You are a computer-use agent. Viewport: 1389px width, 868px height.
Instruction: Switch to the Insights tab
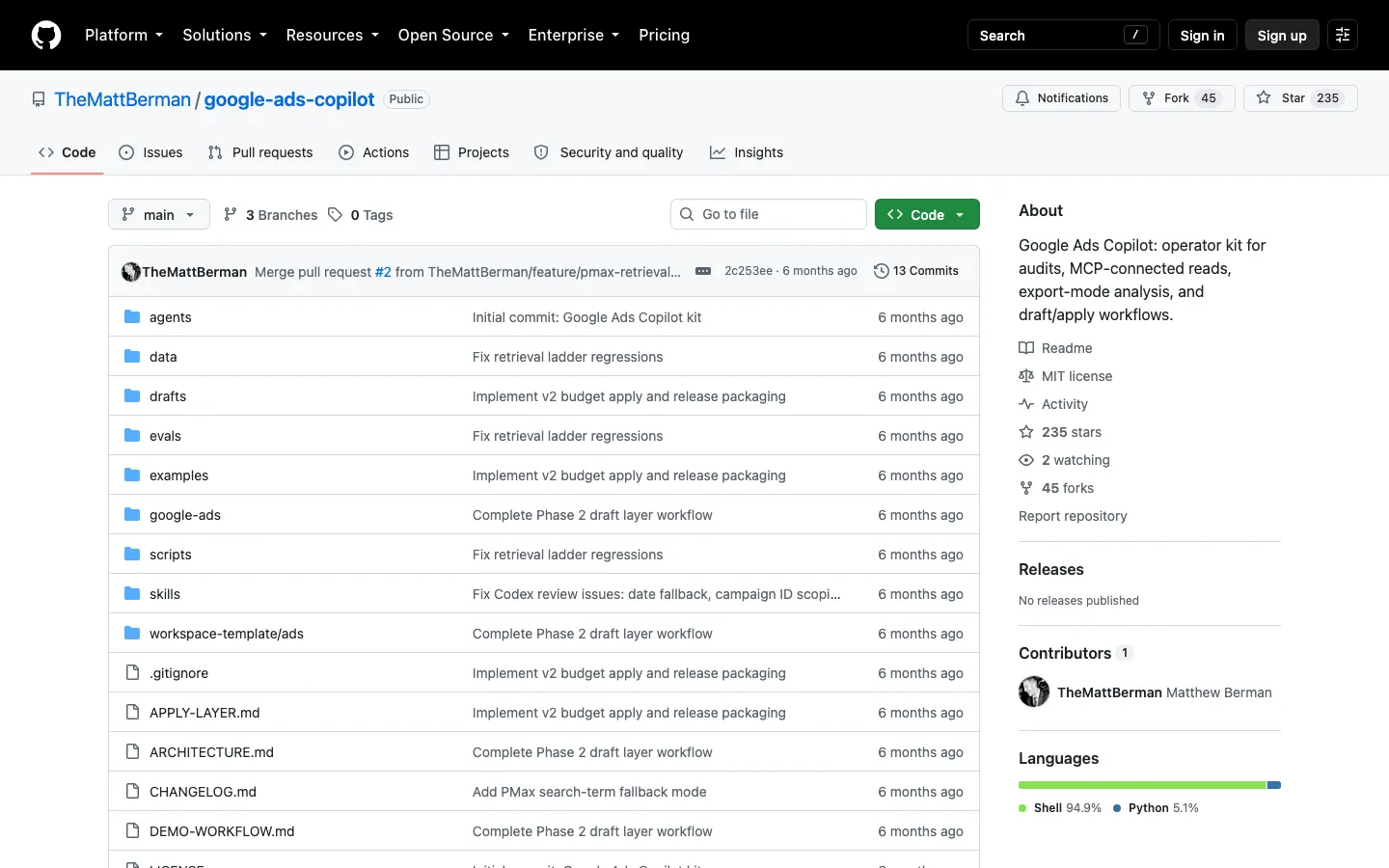pyautogui.click(x=747, y=152)
